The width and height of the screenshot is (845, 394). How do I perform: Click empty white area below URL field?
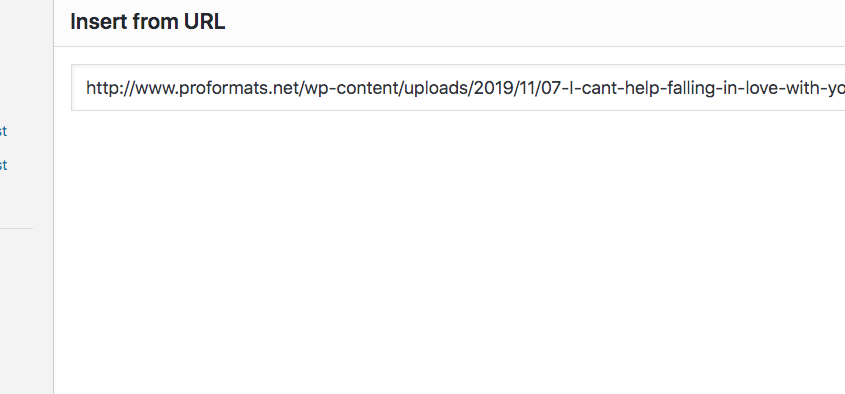pyautogui.click(x=449, y=248)
